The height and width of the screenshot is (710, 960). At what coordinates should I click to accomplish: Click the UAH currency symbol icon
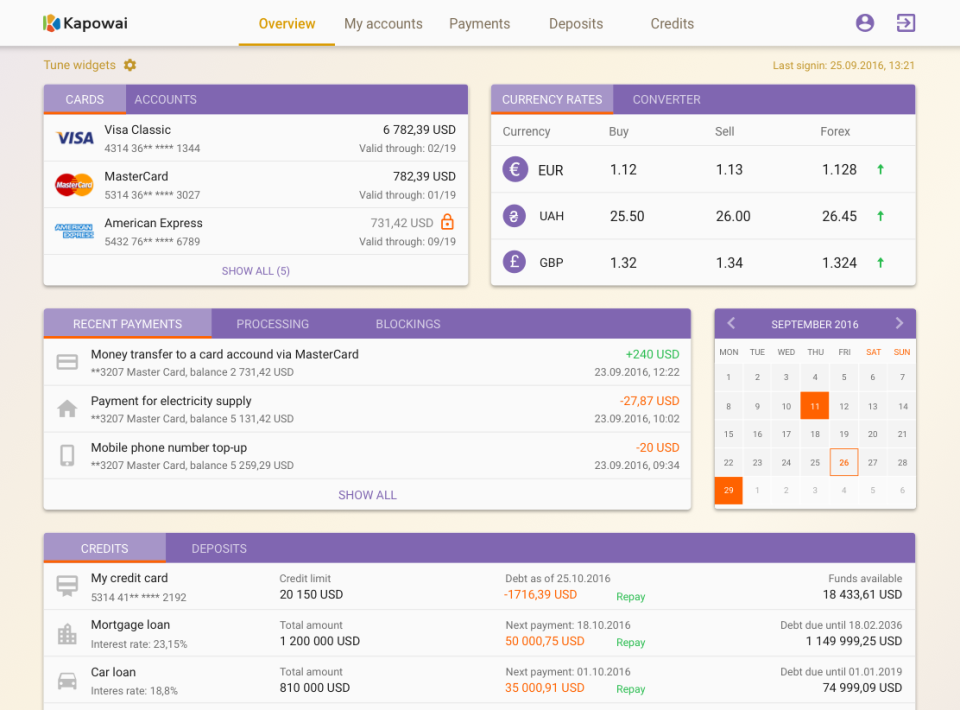514,216
